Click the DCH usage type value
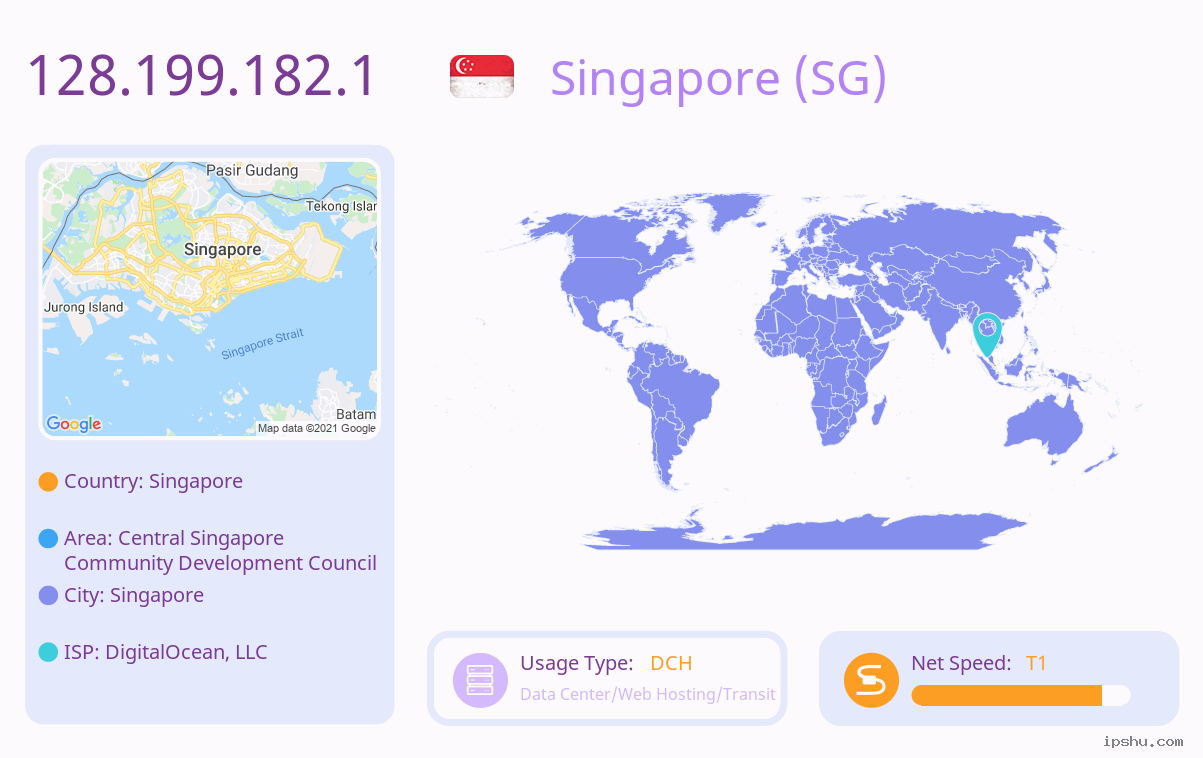The height and width of the screenshot is (758, 1203). tap(671, 663)
